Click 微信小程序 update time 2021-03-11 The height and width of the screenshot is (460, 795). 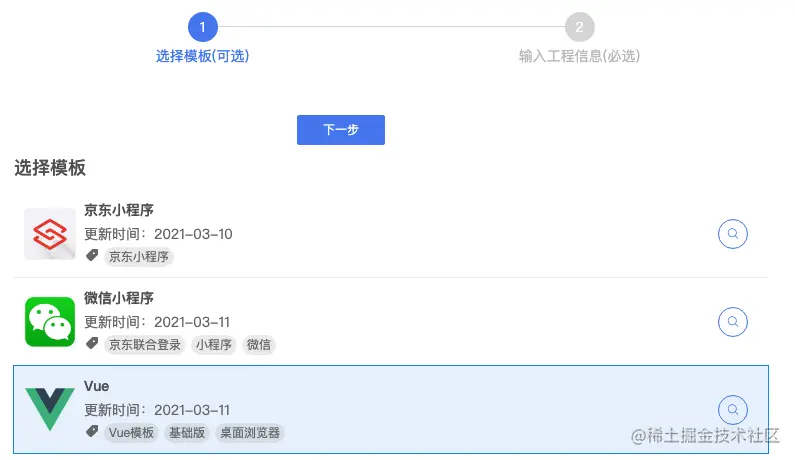coord(157,322)
